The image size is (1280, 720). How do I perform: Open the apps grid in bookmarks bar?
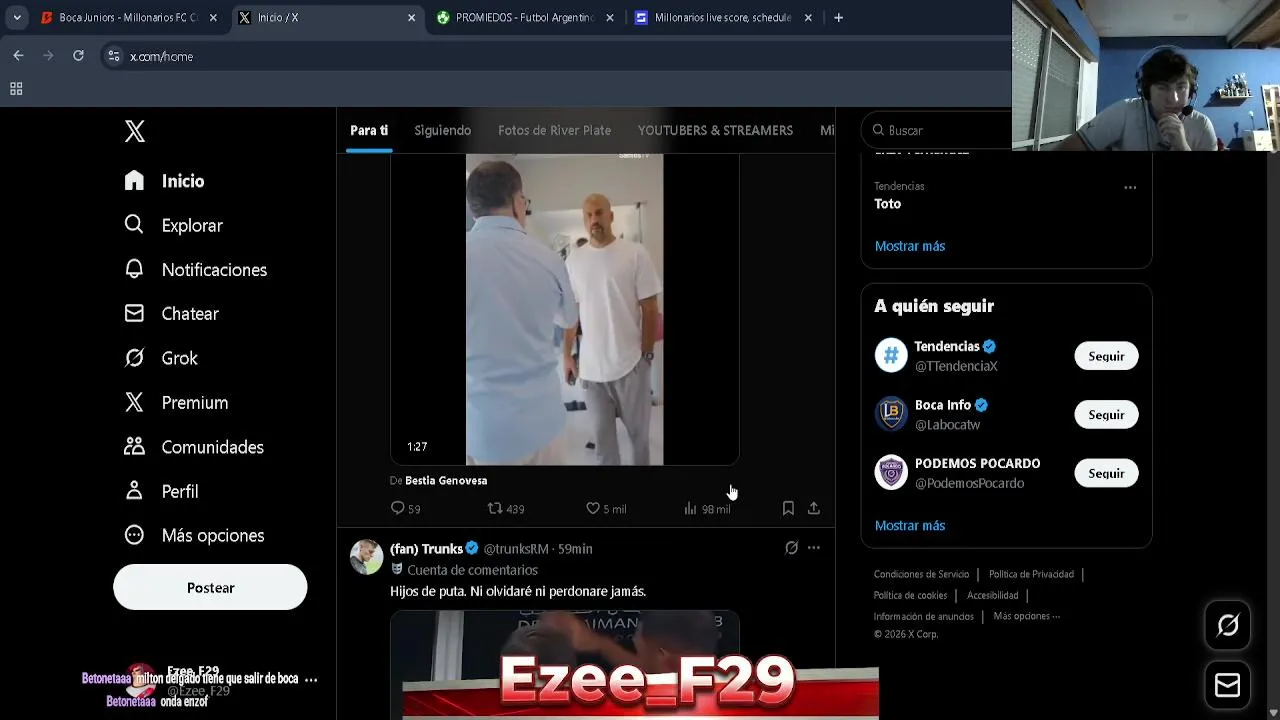(x=16, y=89)
